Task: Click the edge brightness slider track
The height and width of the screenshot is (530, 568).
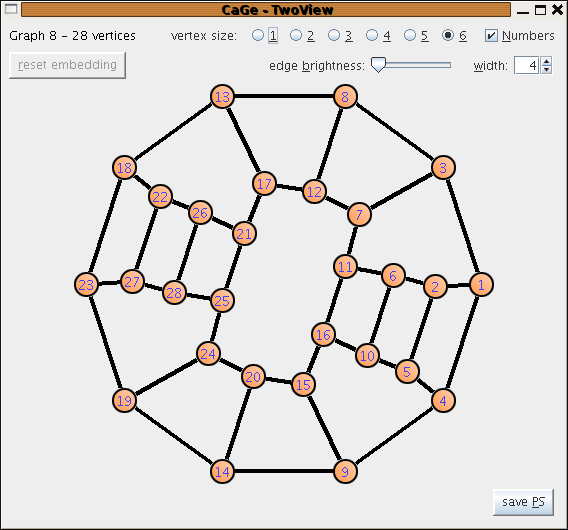Action: click(411, 65)
